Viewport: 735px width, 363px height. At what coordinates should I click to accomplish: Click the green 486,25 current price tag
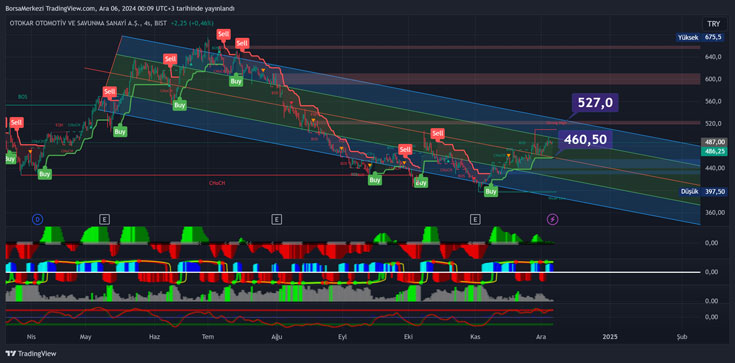(x=714, y=151)
